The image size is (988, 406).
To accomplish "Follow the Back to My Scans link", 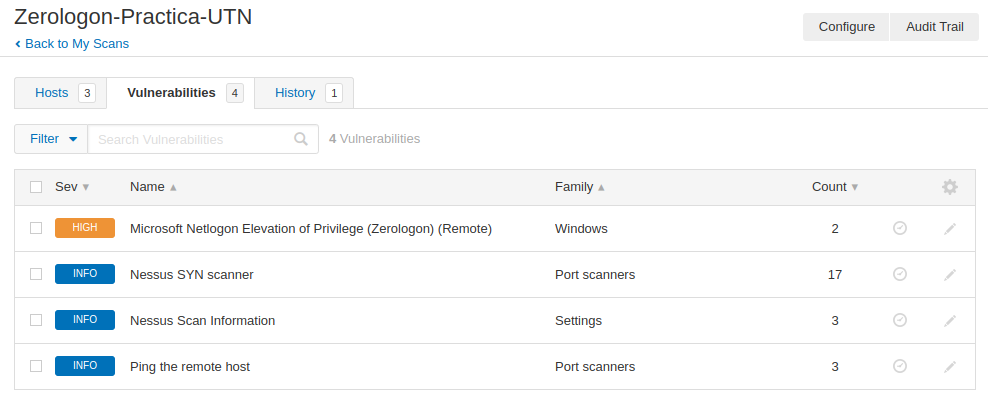I will 72,44.
